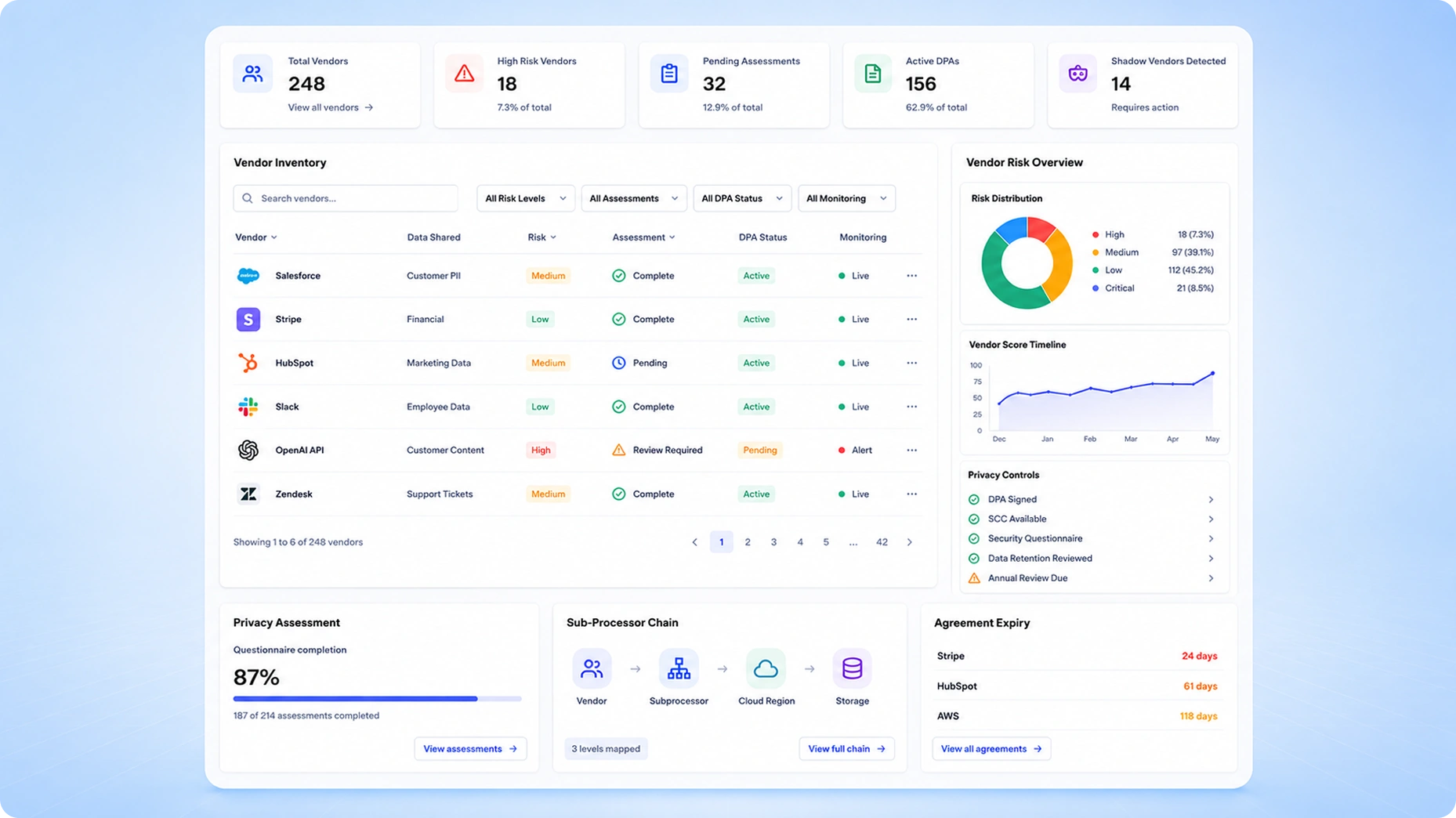This screenshot has height=818, width=1456.
Task: Select the Subprocessor icon in the chain
Action: [x=679, y=668]
